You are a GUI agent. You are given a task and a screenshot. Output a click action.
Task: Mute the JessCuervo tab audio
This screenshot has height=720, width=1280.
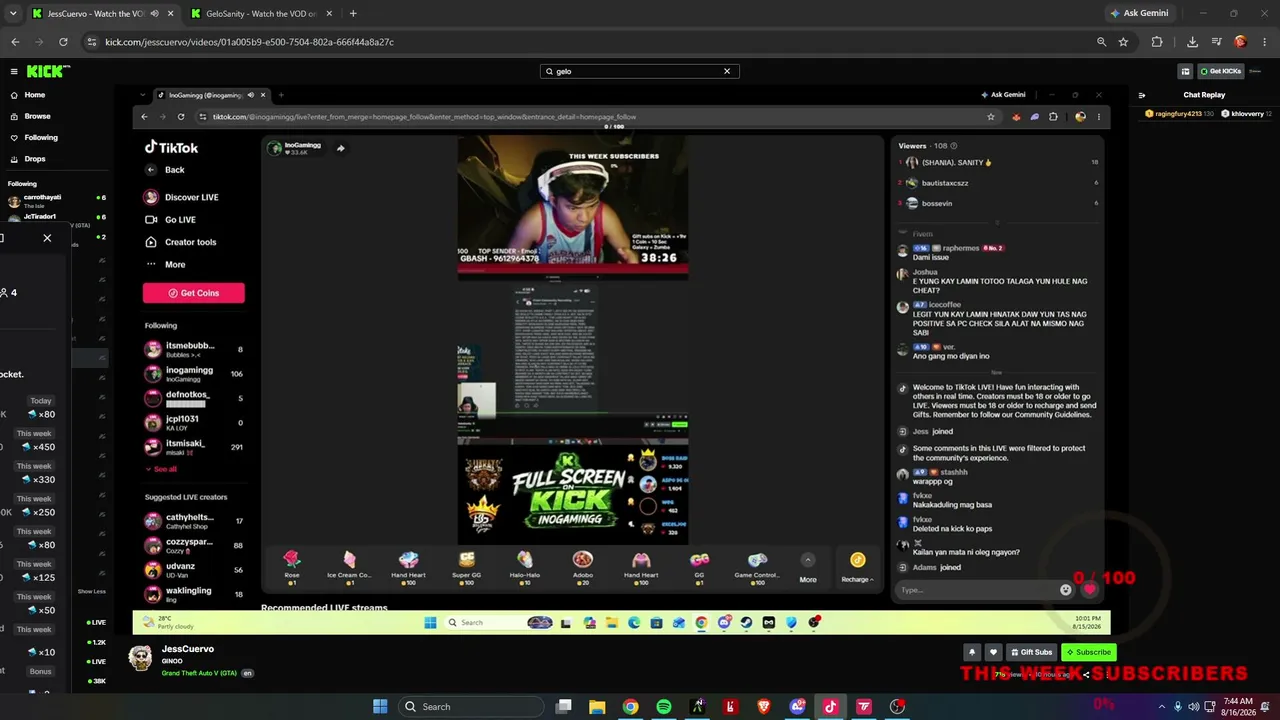coord(154,14)
